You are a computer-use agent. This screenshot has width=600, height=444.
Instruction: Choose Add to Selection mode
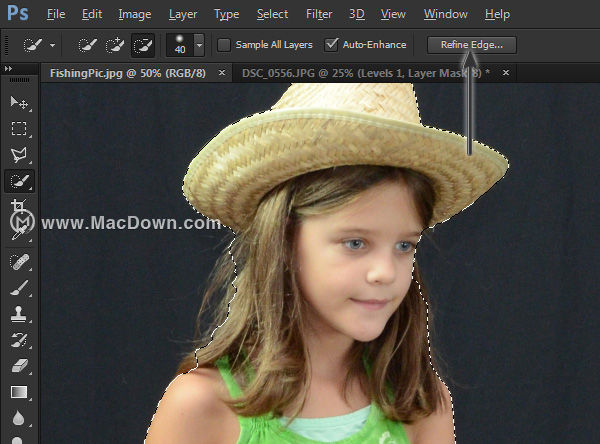click(115, 45)
